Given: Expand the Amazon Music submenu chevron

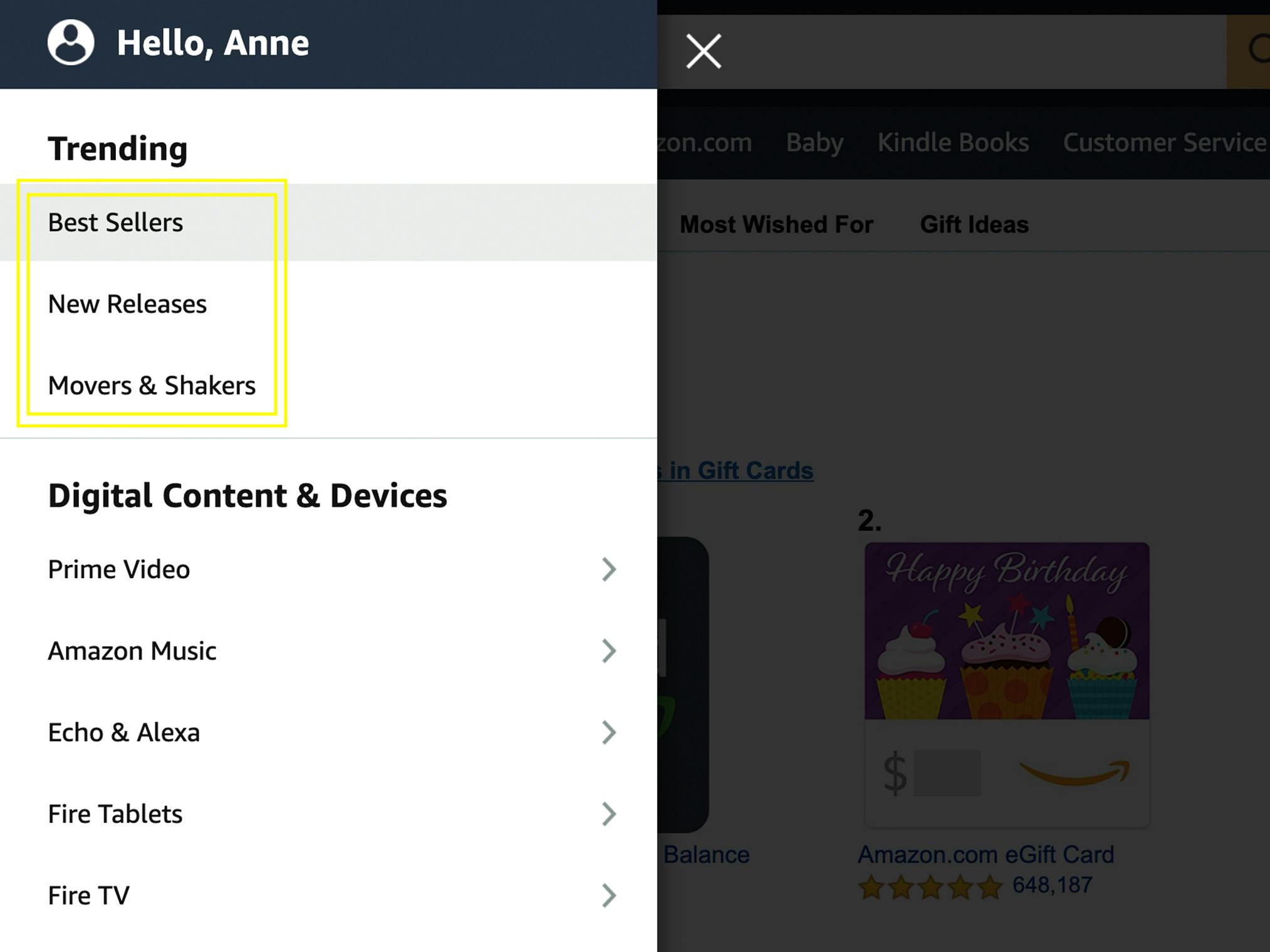Looking at the screenshot, I should [x=608, y=651].
